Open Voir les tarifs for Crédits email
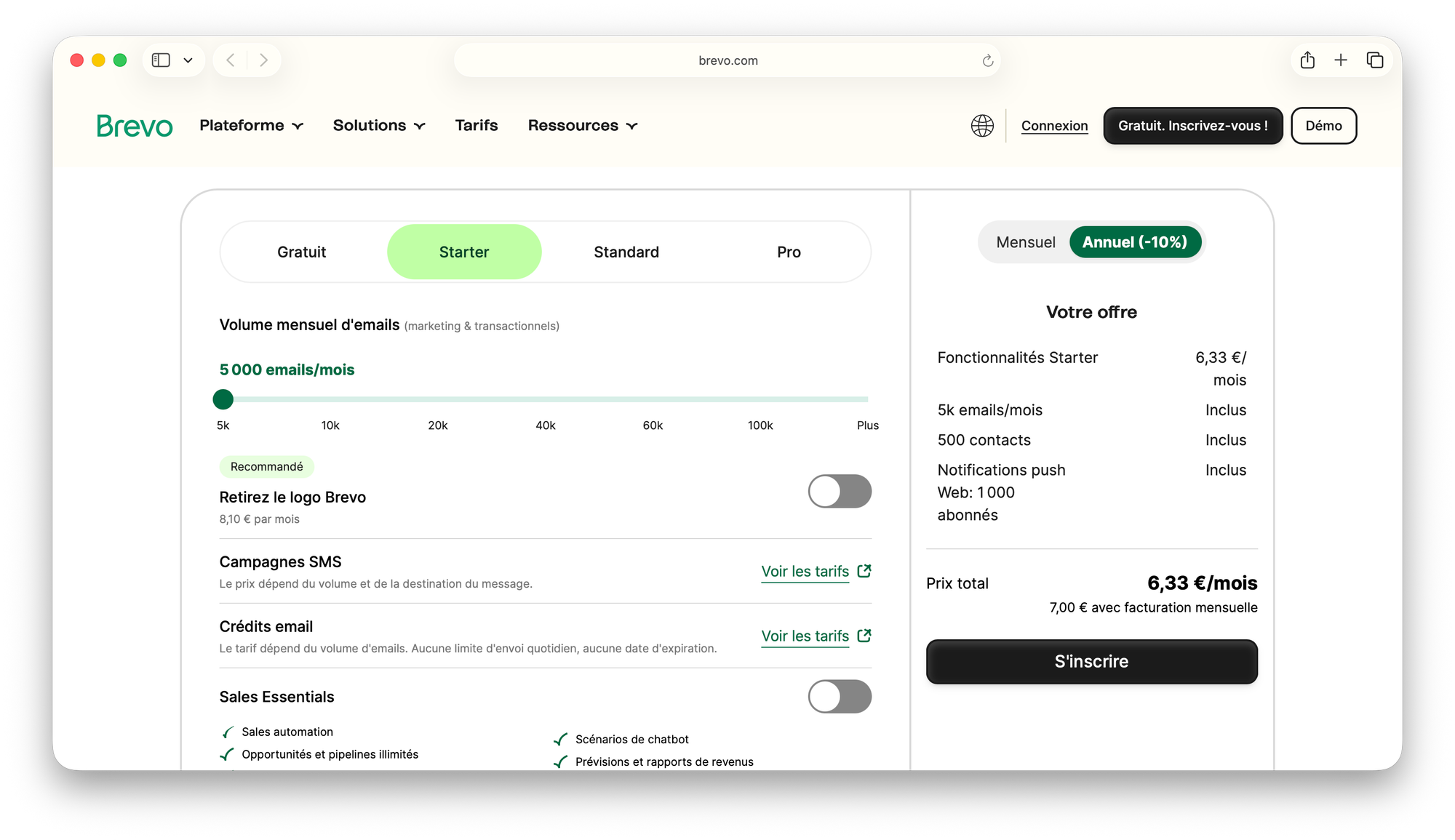1455x840 pixels. pos(805,636)
